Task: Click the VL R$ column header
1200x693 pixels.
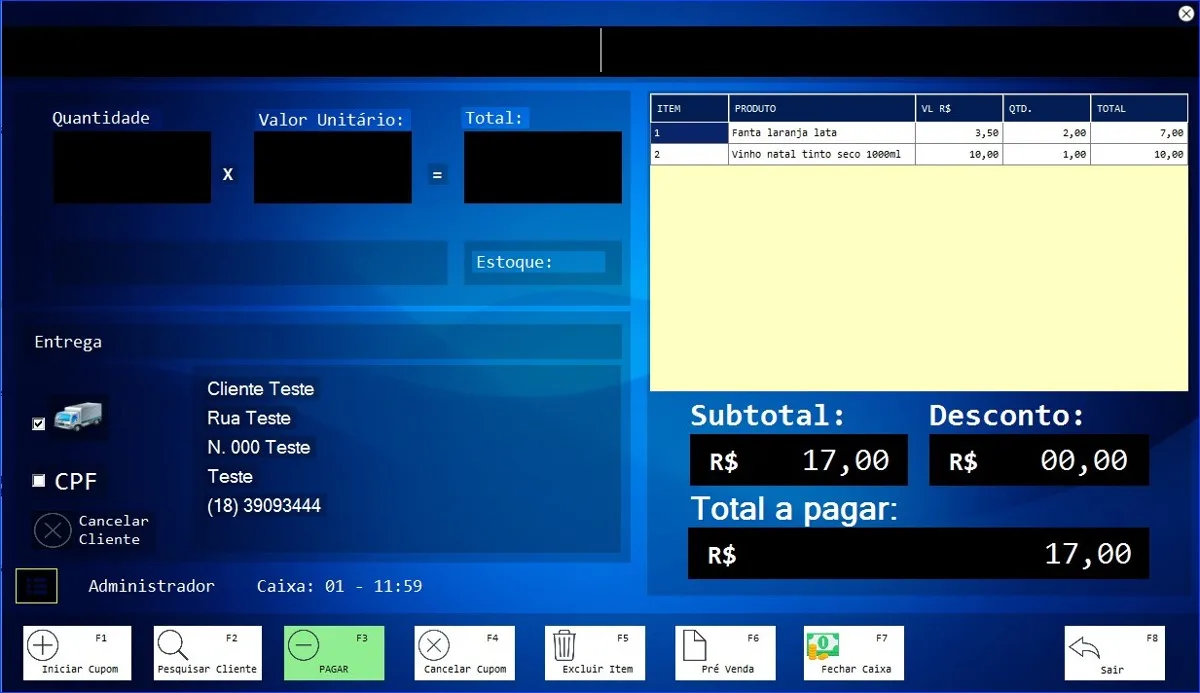Action: click(x=959, y=108)
